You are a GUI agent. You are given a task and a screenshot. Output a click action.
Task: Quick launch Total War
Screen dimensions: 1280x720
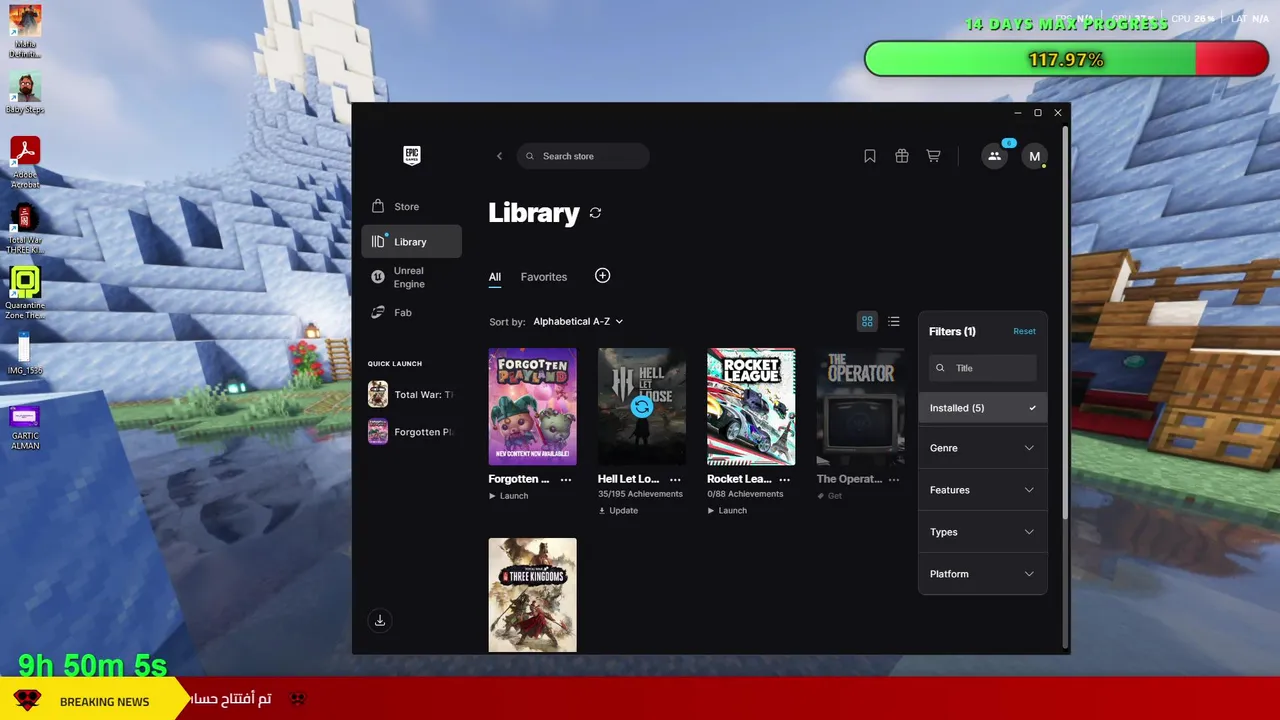[411, 394]
